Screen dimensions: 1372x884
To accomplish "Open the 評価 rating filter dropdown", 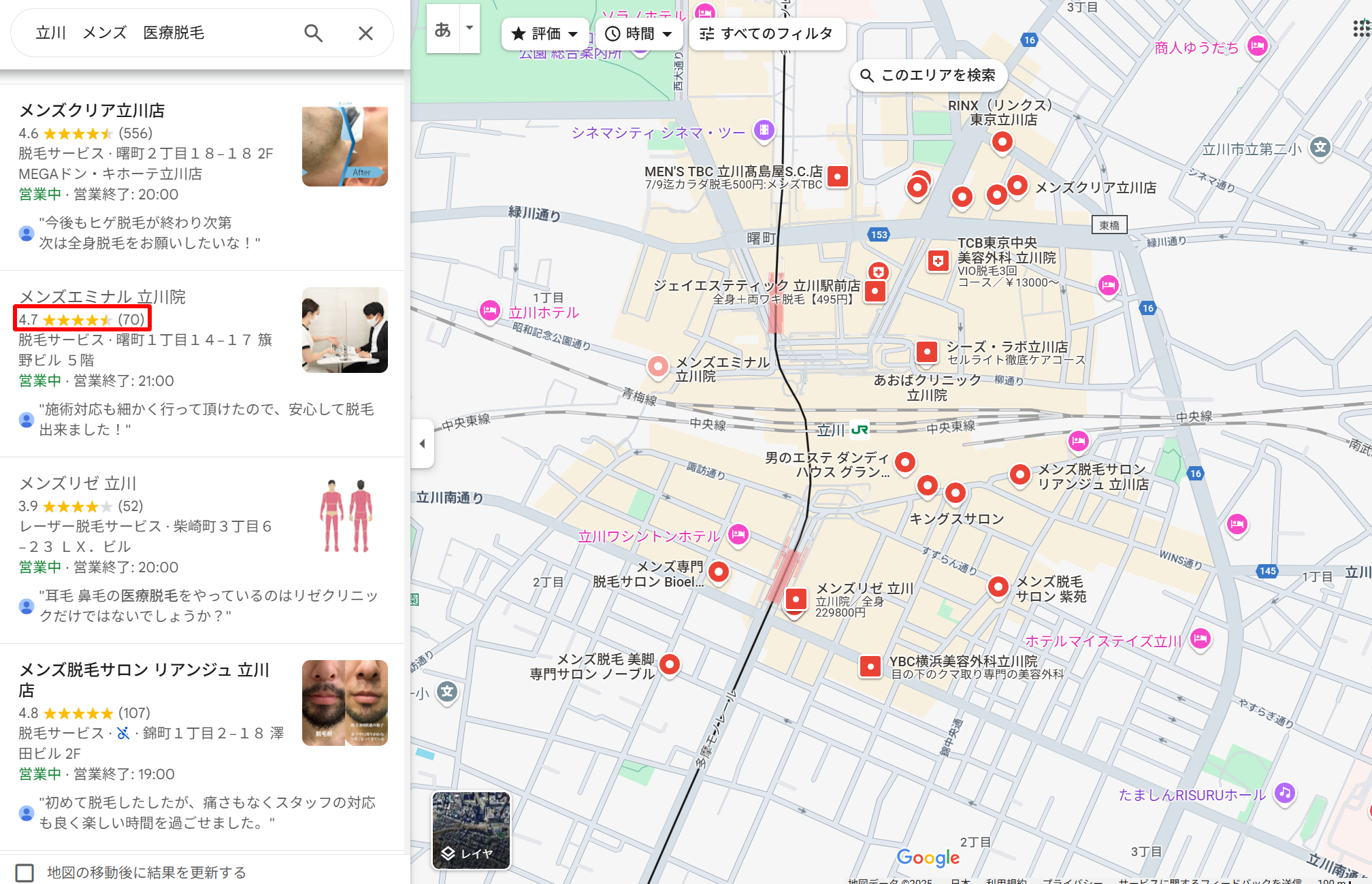I will (x=544, y=33).
